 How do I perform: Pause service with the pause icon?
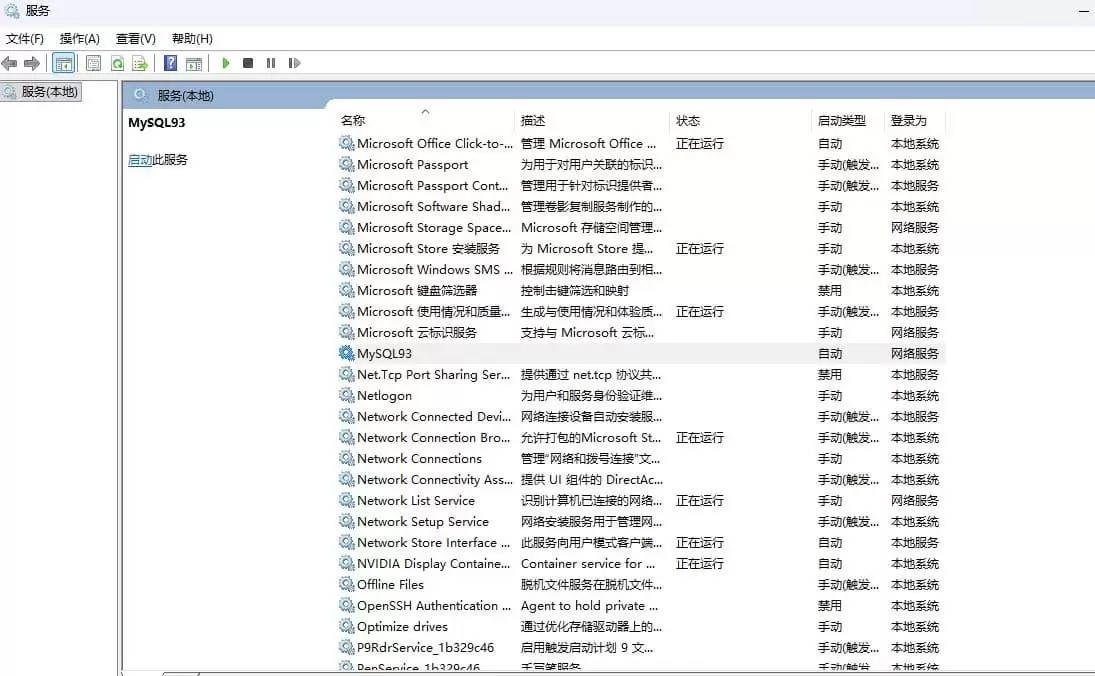point(271,64)
